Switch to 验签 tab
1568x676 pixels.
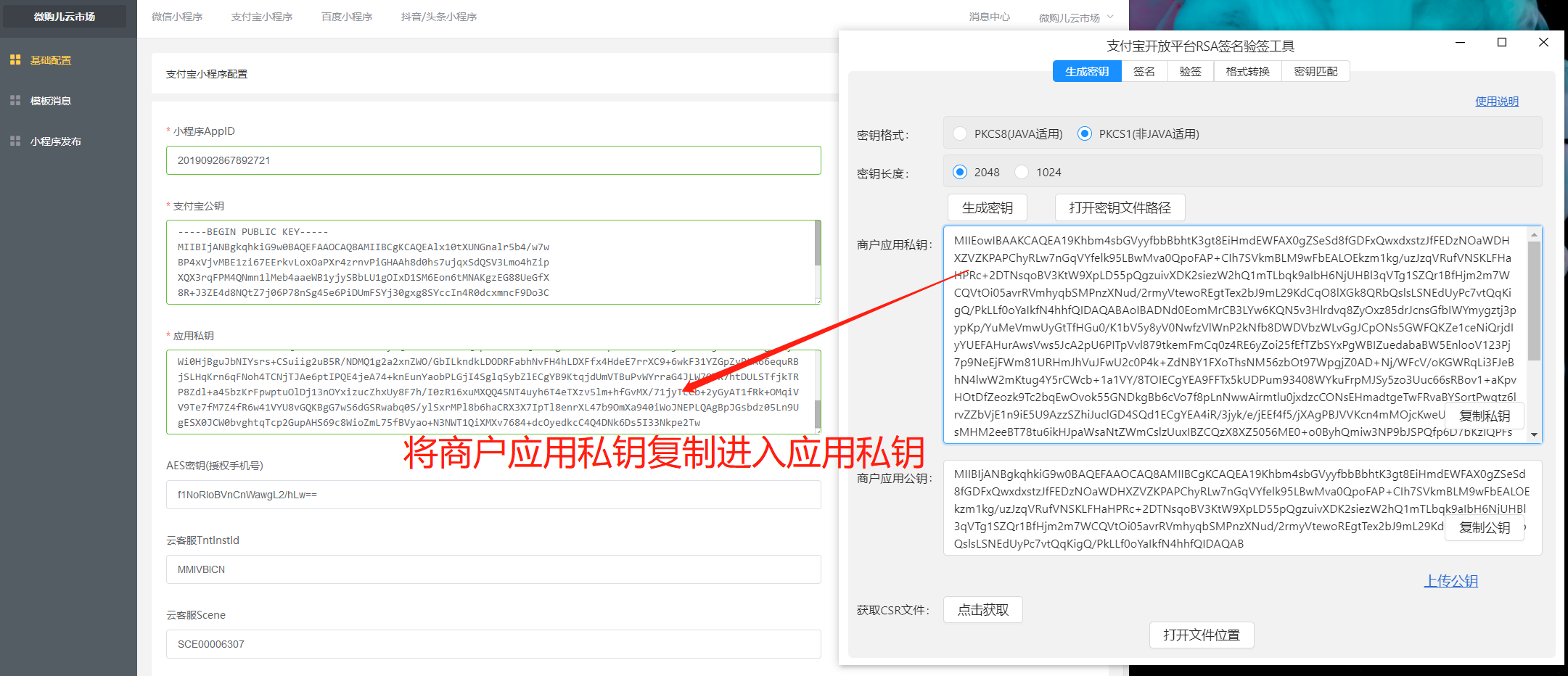click(1191, 71)
